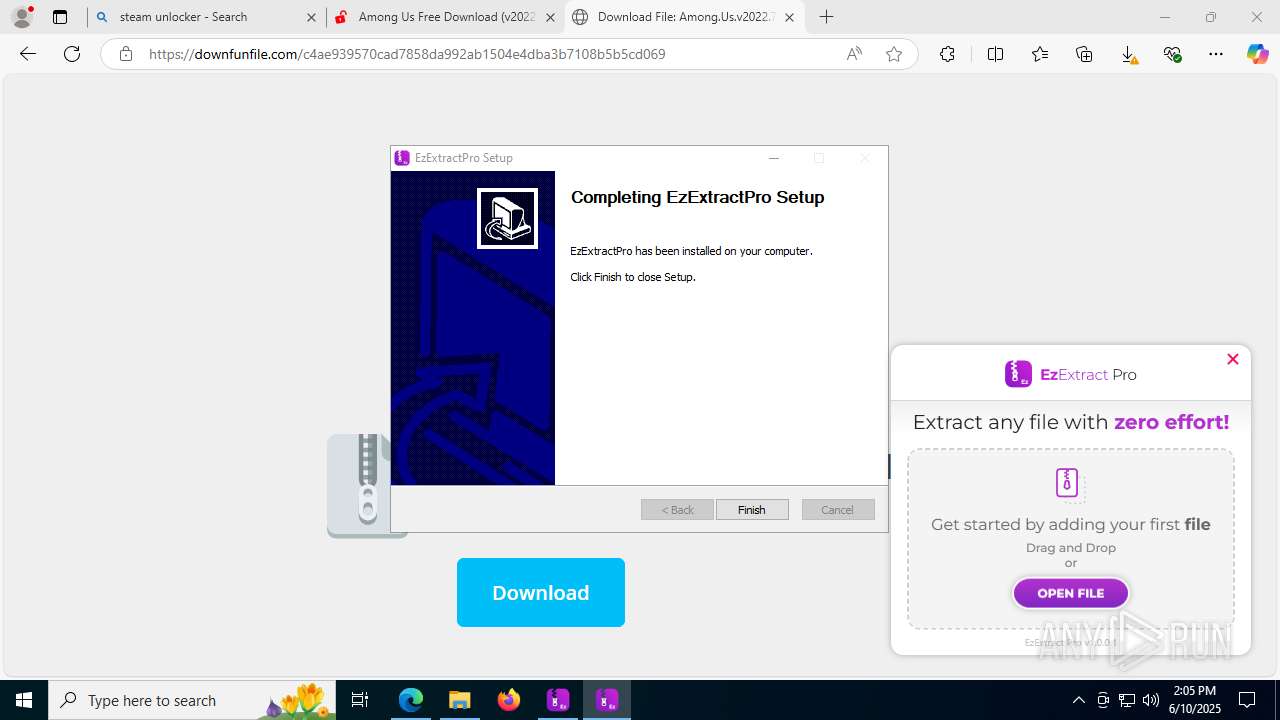
Task: Close the EzExtract Pro popup
Action: tap(1233, 359)
